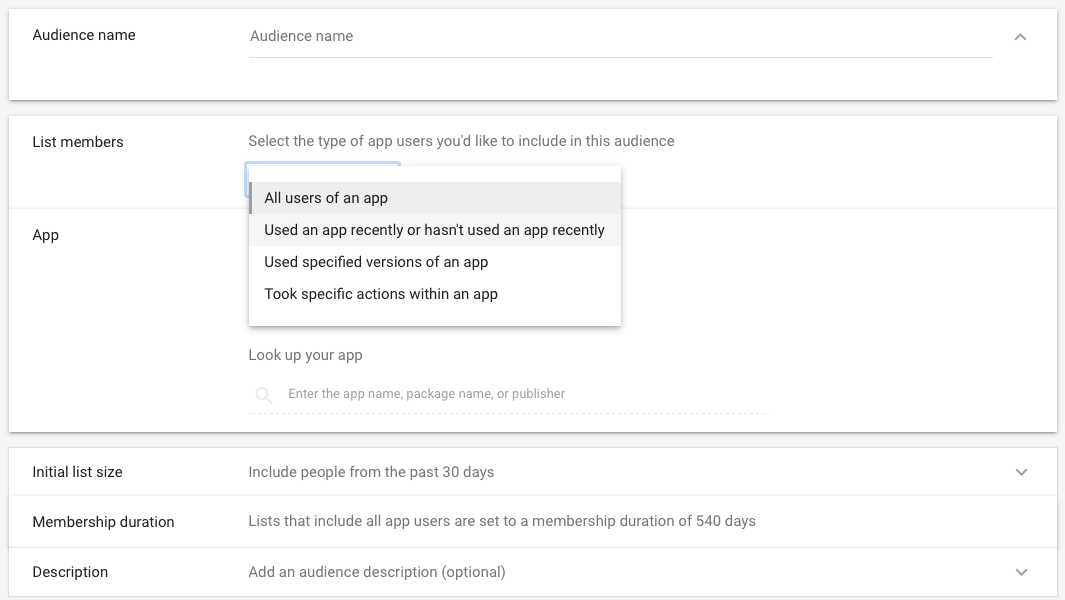
Task: Click the Select the type of app users text
Action: [461, 141]
